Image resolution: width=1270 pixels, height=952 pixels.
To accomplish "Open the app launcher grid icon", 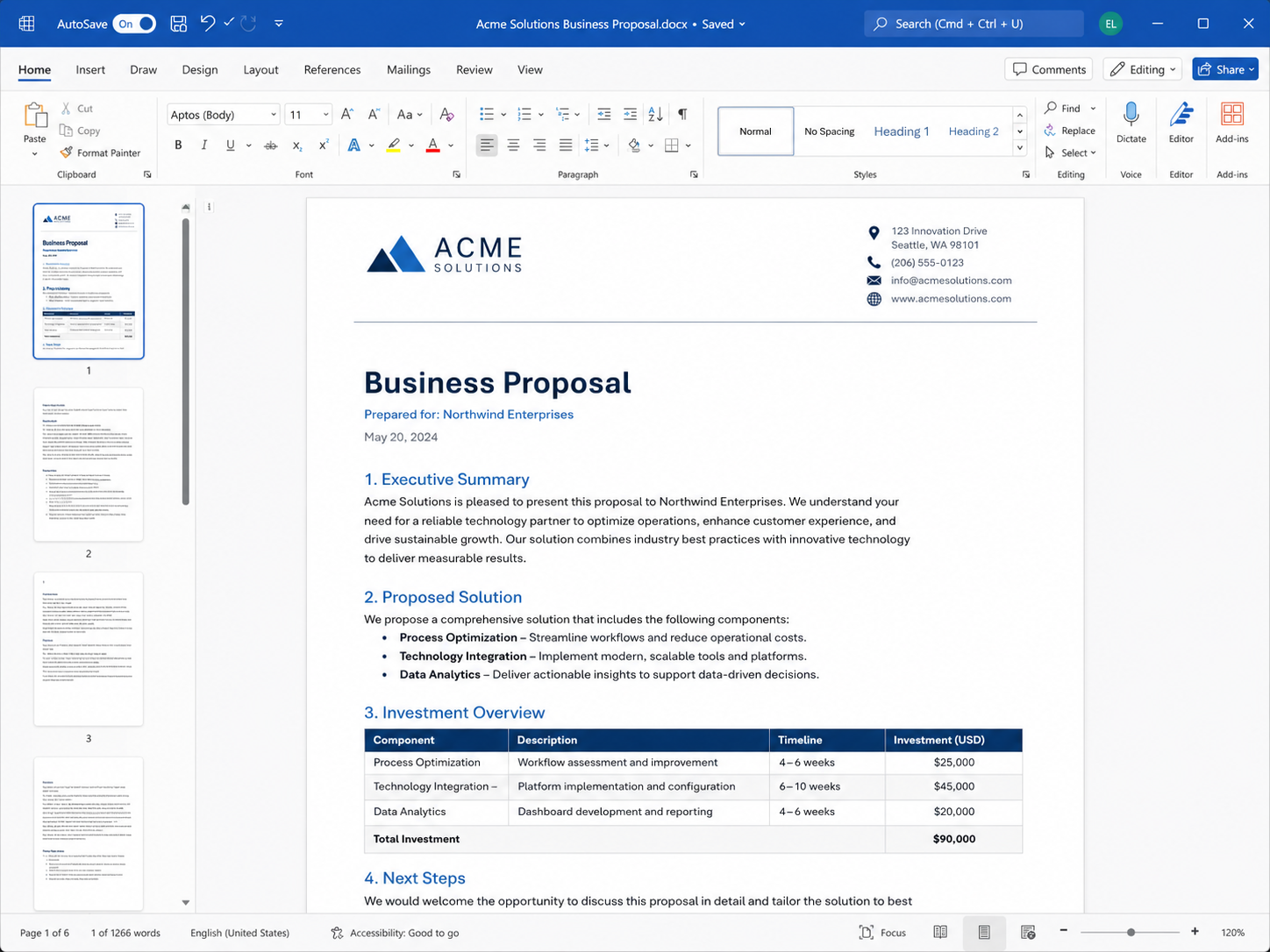I will (x=27, y=24).
